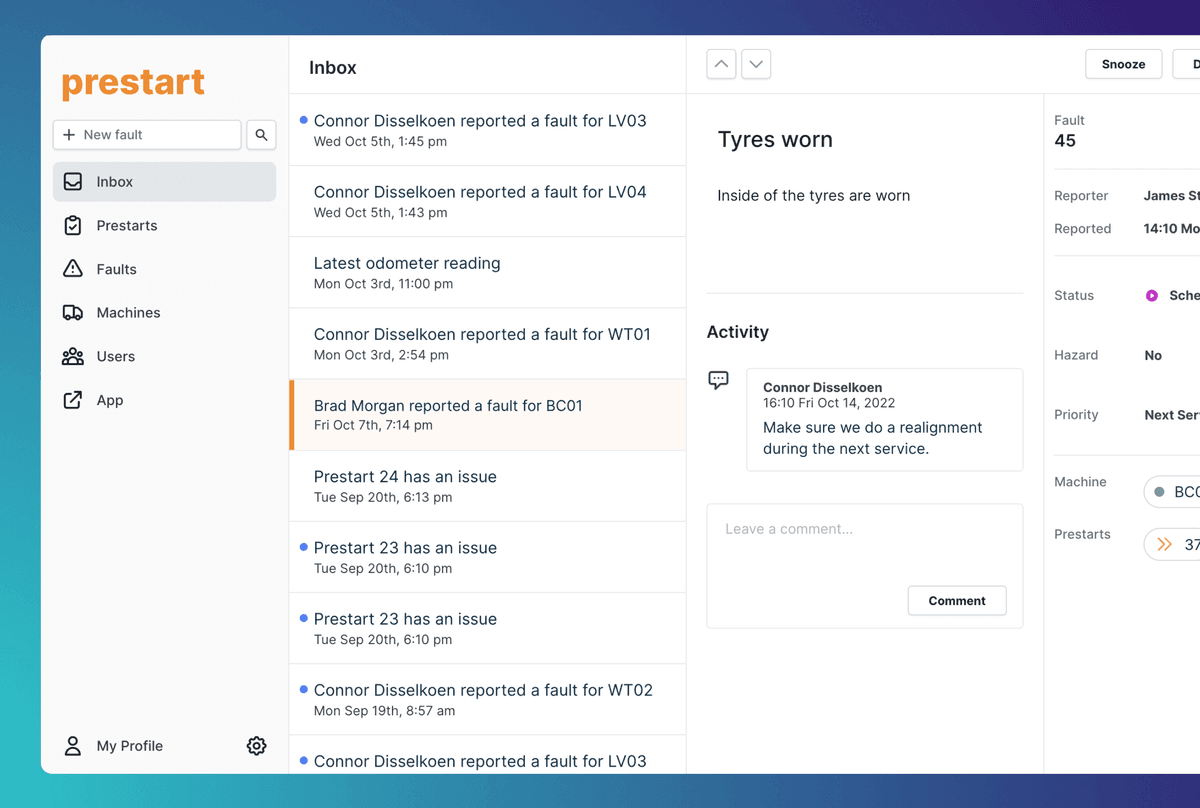Click the Leave a comment field

click(x=864, y=540)
